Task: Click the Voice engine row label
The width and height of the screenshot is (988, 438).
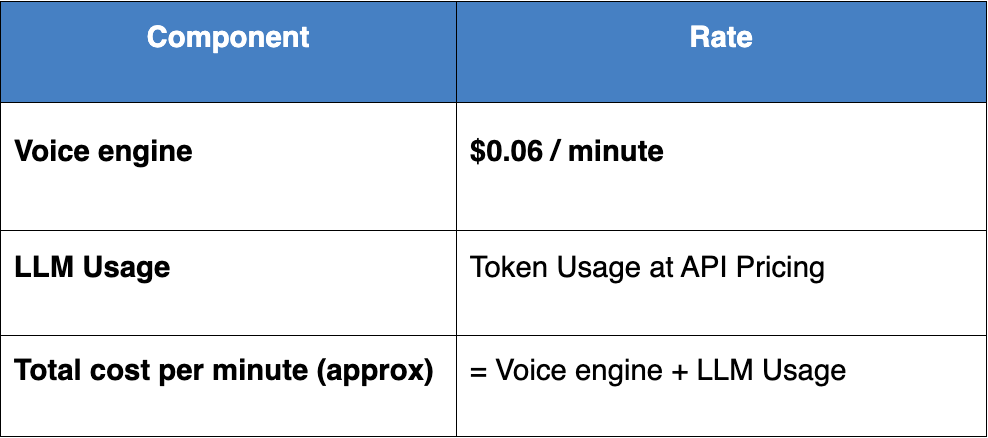Action: tap(103, 152)
